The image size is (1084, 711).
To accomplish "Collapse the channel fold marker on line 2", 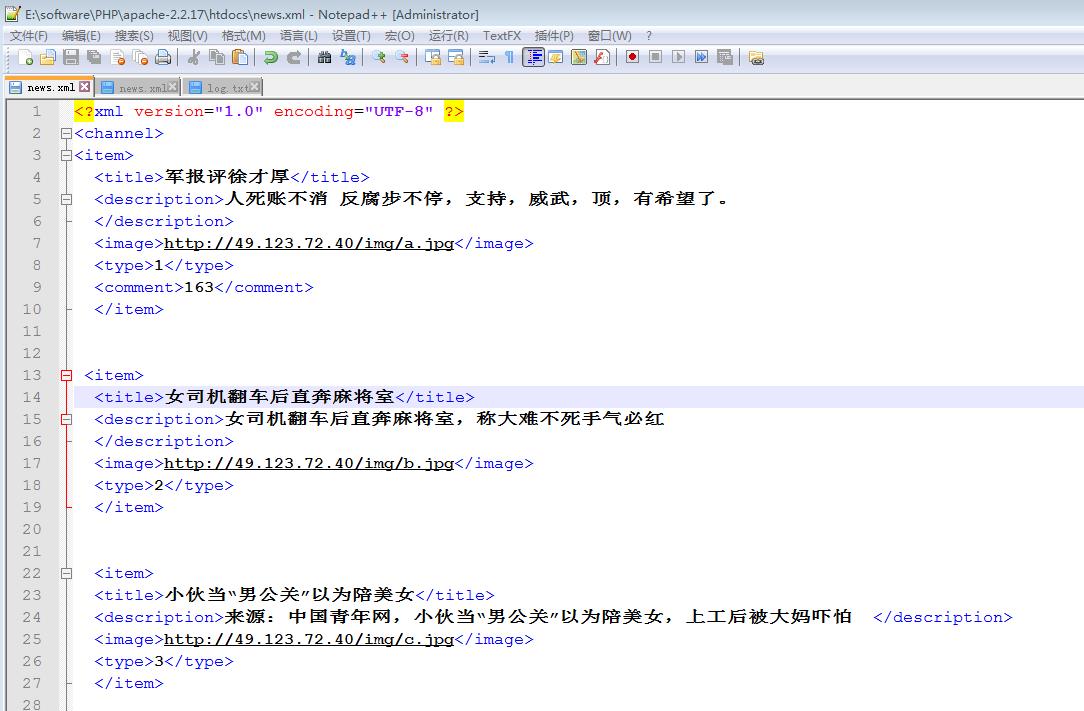I will click(66, 133).
